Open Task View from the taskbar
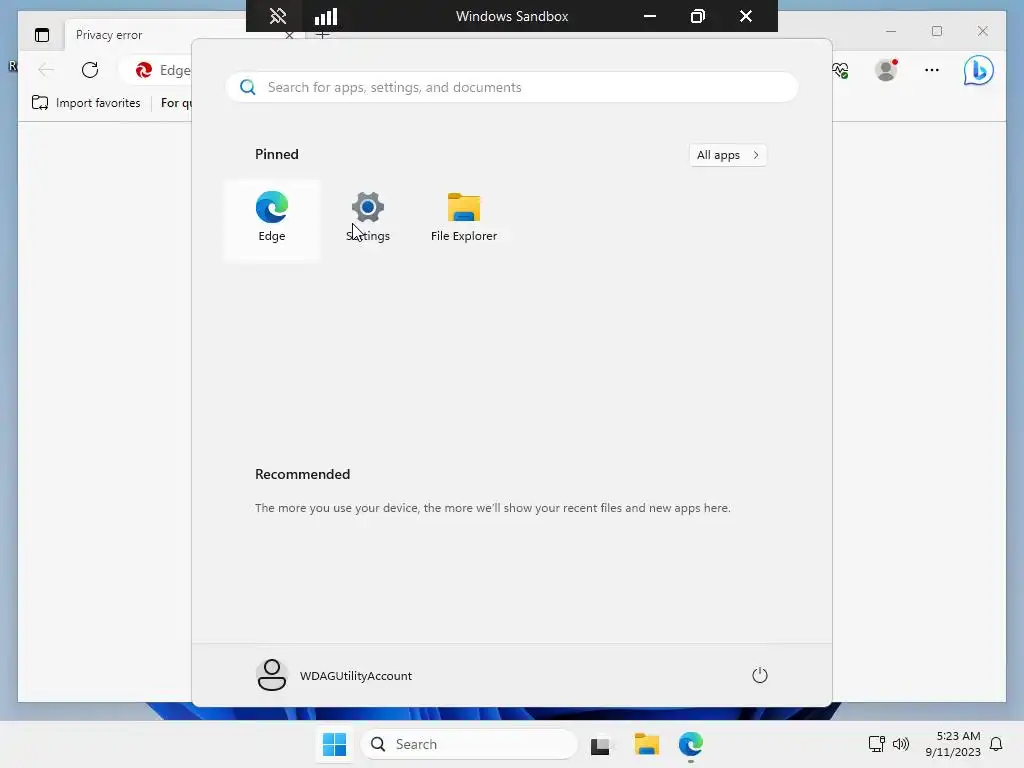The width and height of the screenshot is (1024, 768). pyautogui.click(x=600, y=744)
